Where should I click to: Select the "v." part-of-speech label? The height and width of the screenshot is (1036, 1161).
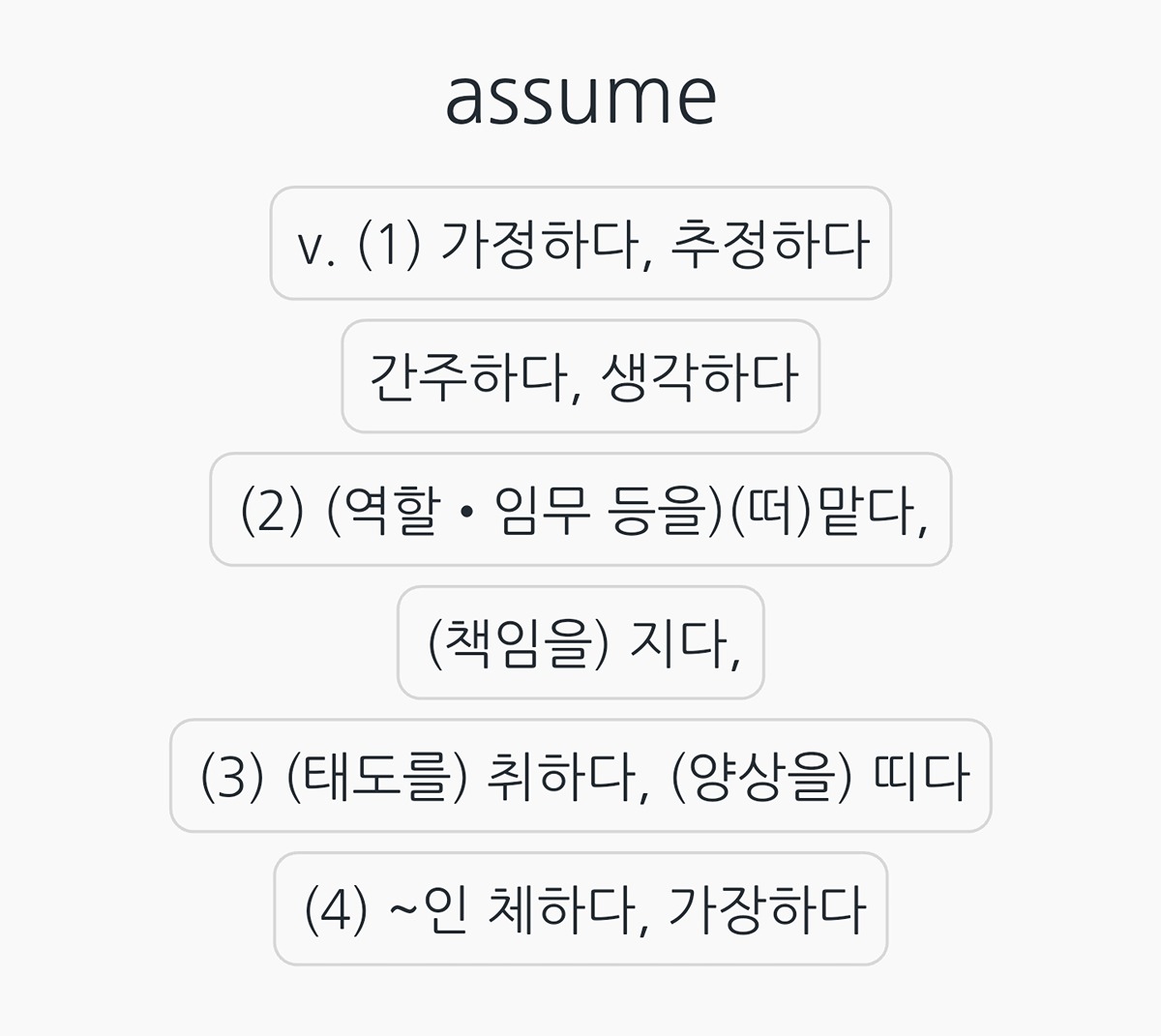coord(315,246)
